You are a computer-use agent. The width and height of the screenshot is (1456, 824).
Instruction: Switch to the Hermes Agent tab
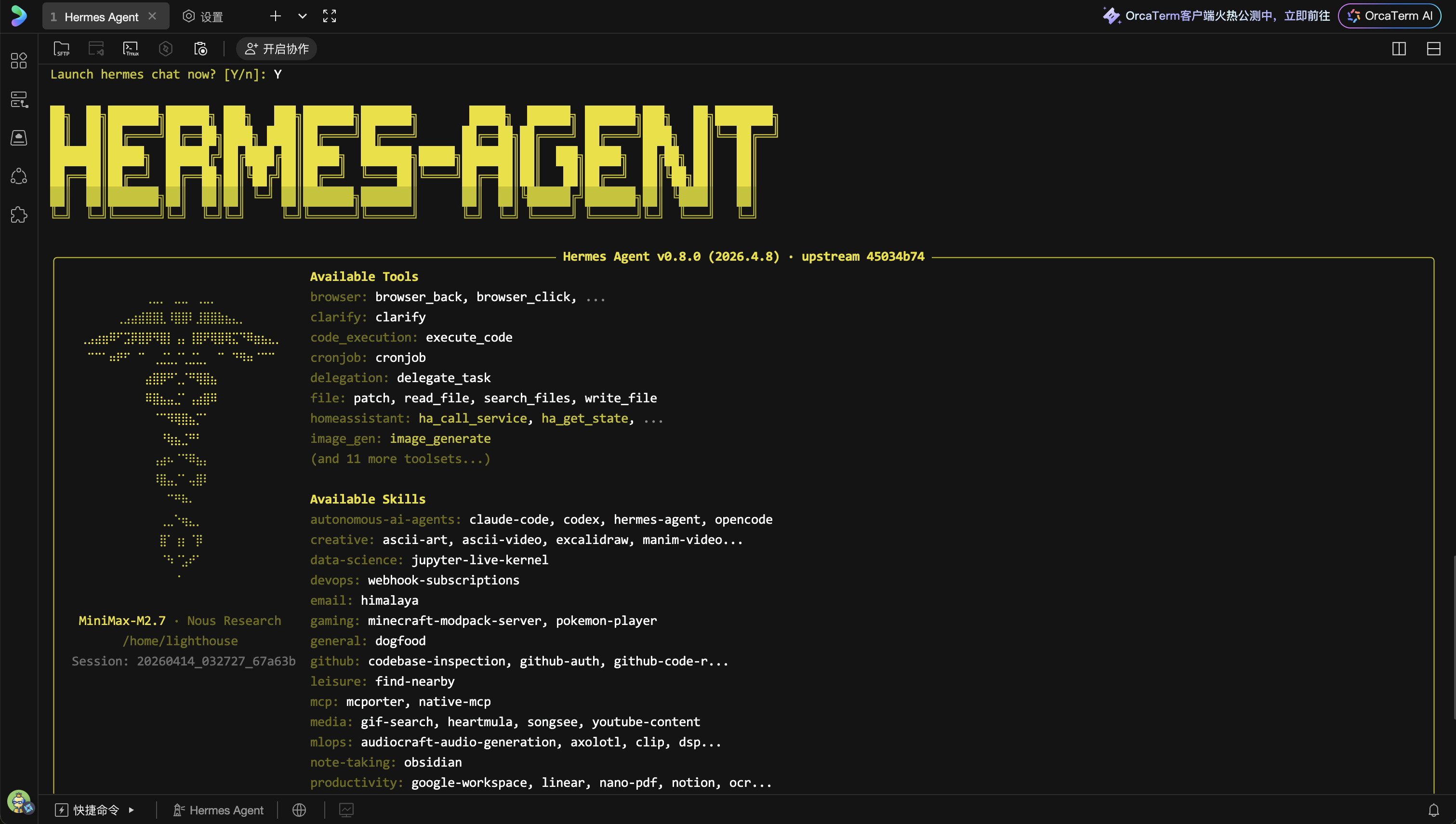click(x=101, y=16)
